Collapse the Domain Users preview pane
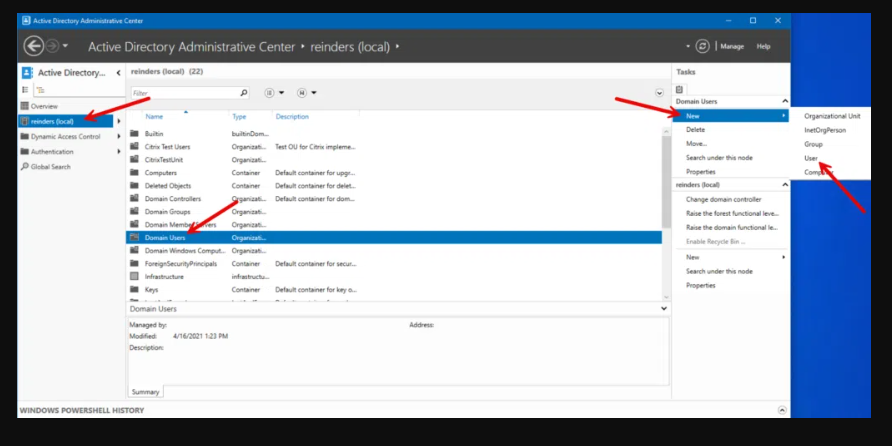The image size is (892, 446). click(x=664, y=310)
